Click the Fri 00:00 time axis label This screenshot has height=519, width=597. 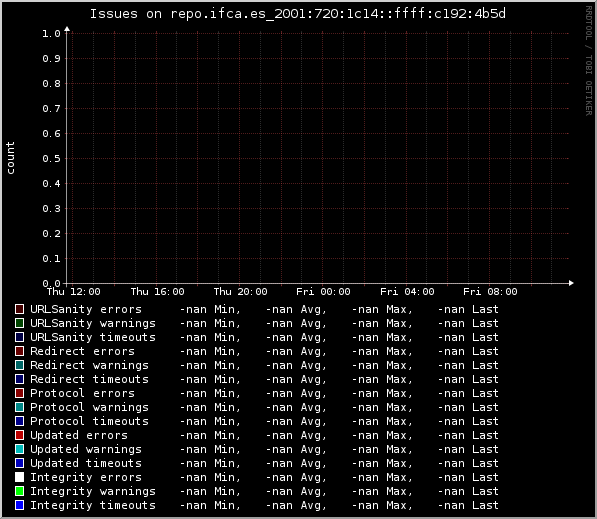click(x=323, y=292)
